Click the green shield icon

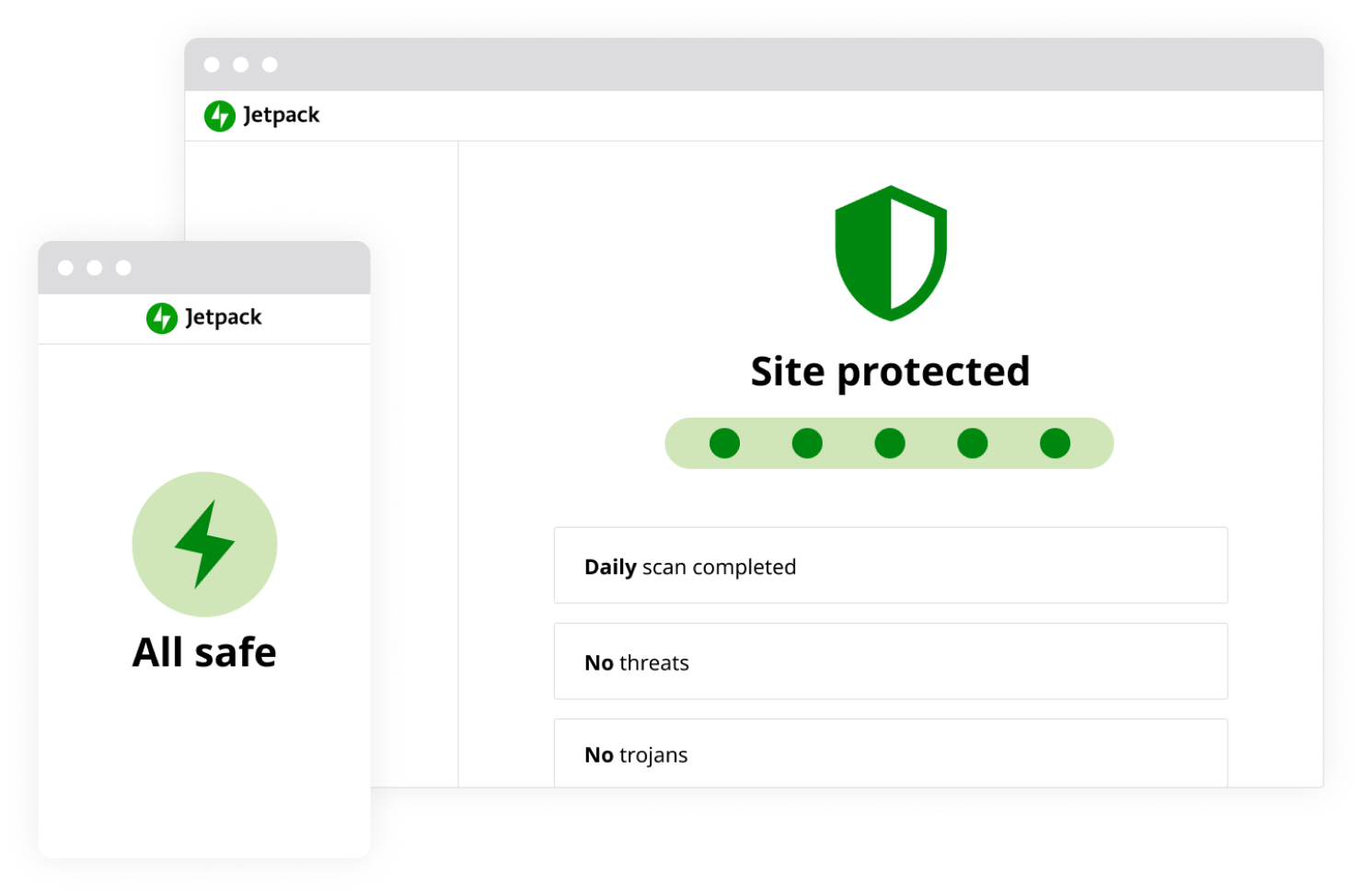click(890, 253)
